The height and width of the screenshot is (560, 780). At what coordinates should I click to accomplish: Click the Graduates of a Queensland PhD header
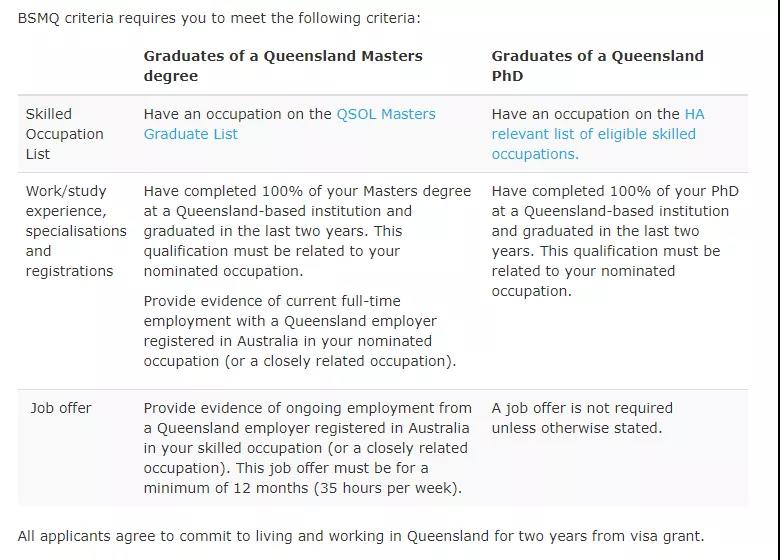597,66
